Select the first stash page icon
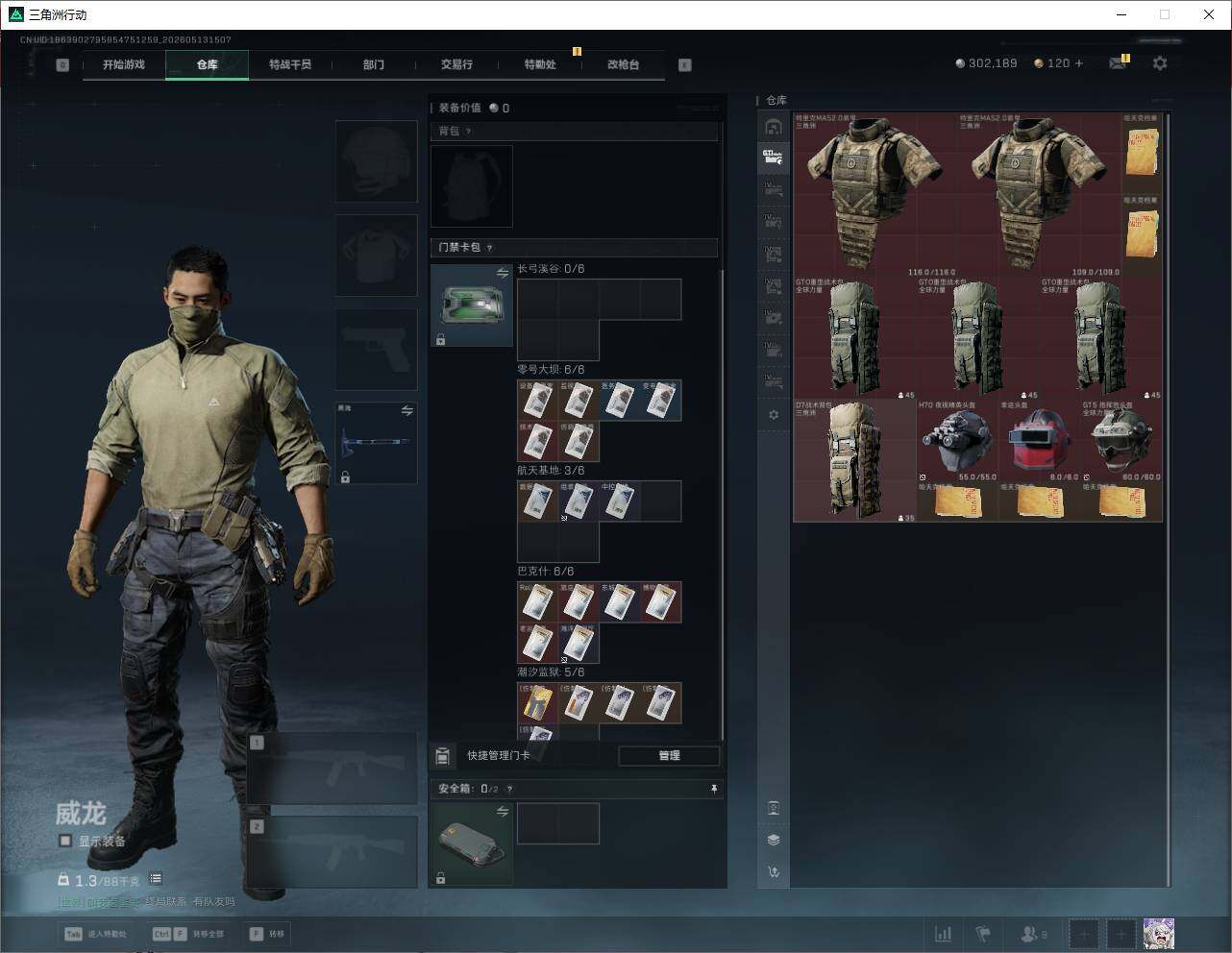The width and height of the screenshot is (1232, 953). (774, 127)
